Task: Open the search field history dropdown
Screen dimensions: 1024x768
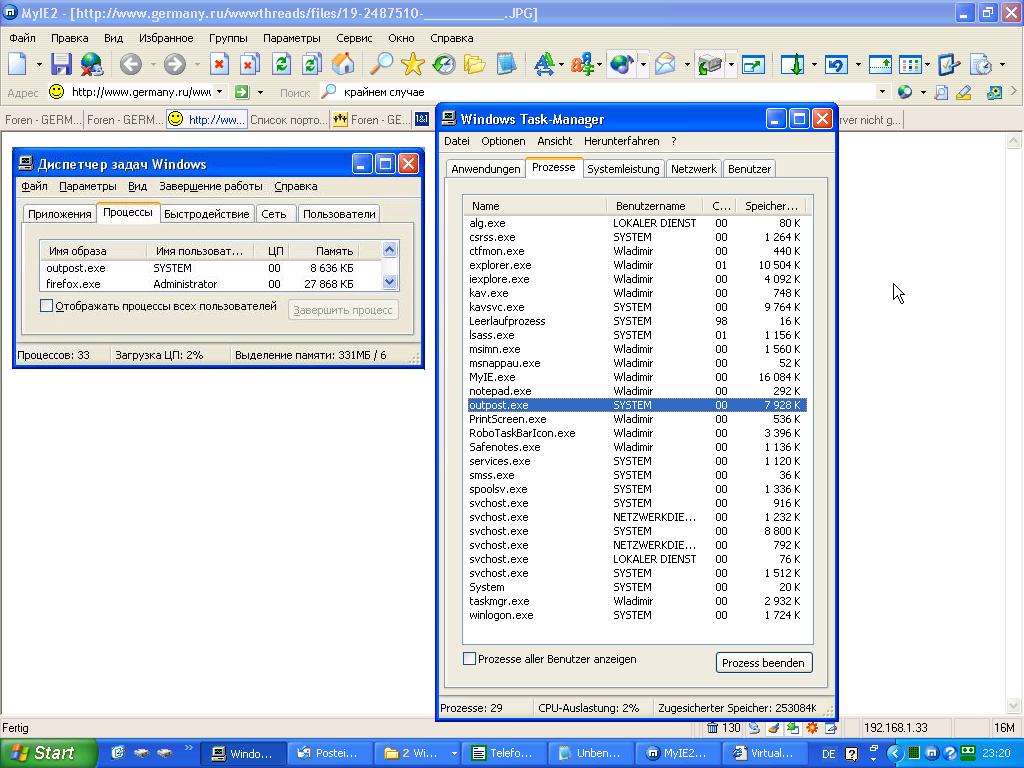Action: tap(882, 92)
